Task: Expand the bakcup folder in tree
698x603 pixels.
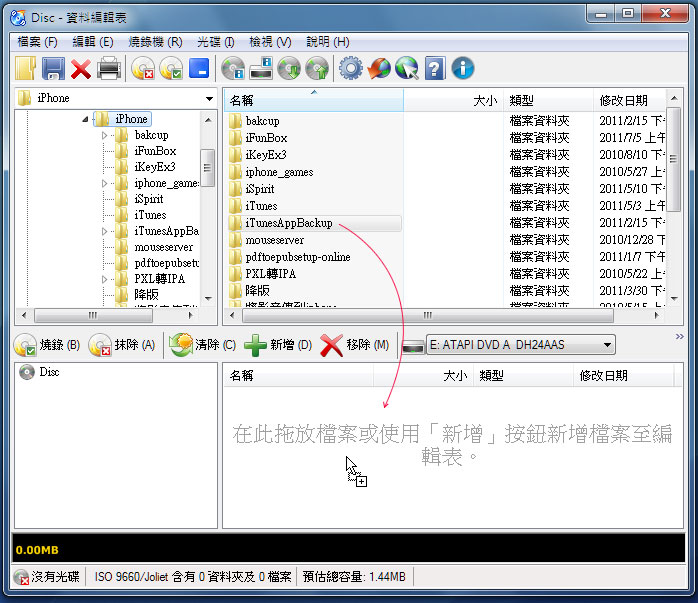Action: point(104,135)
